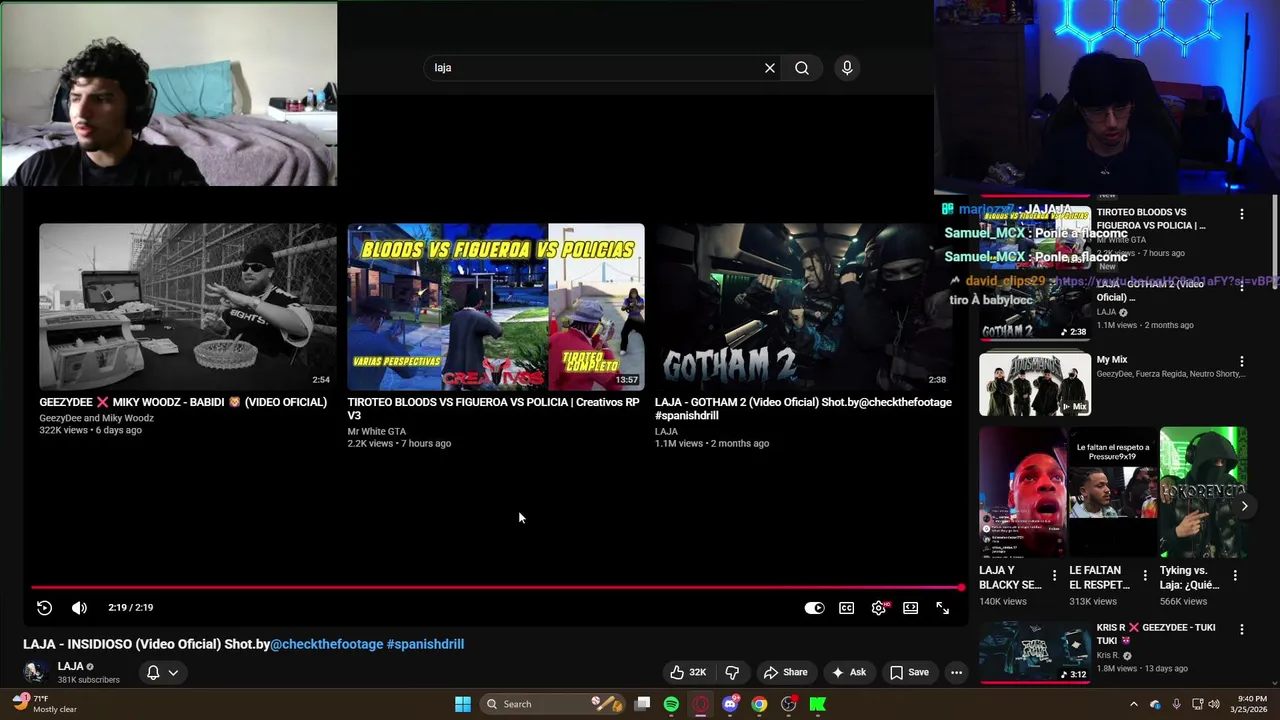Open the weather widget showing 71°F
Screen dimensions: 1280x720
45,704
